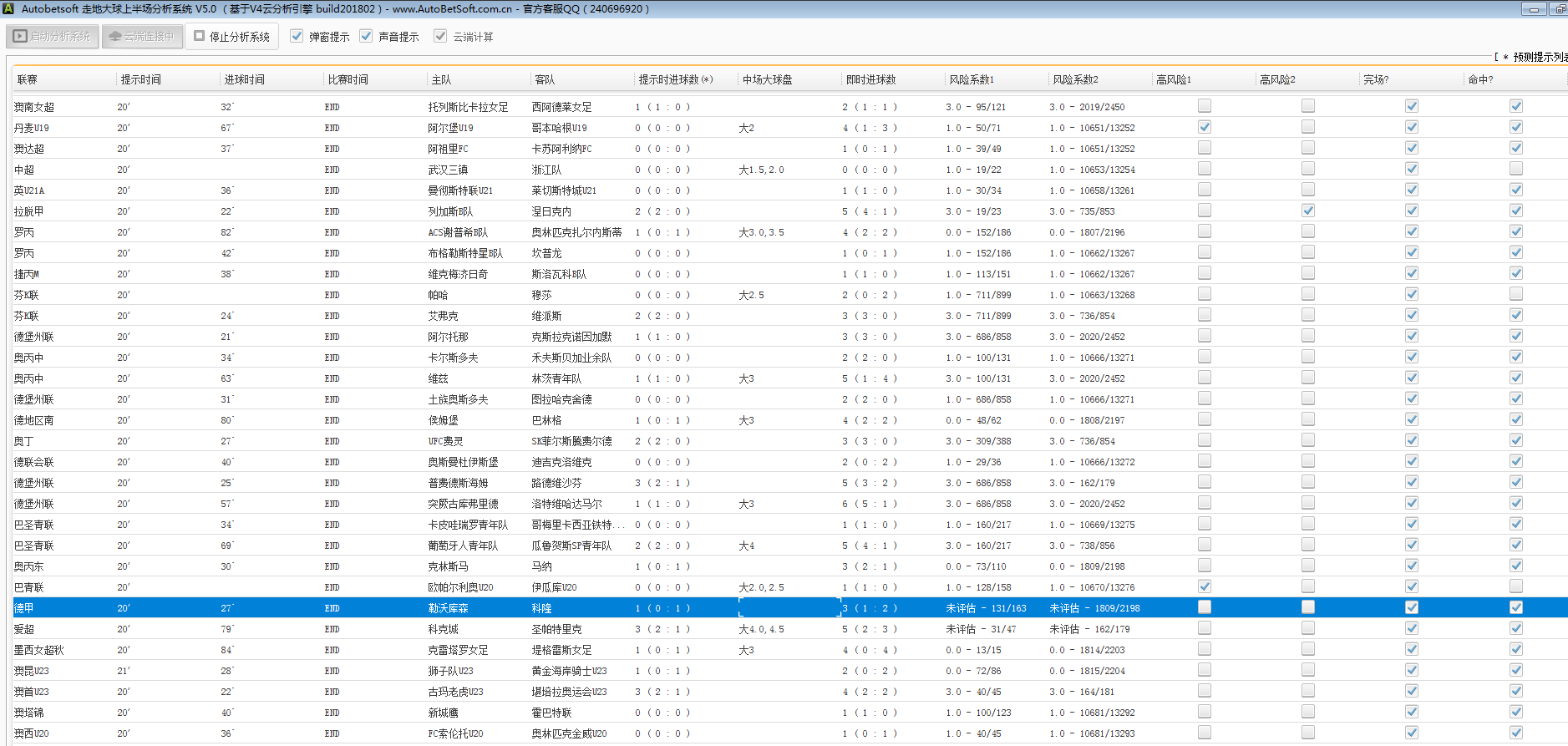
Task: Disable the 声音提示 checkbox
Action: coord(366,36)
